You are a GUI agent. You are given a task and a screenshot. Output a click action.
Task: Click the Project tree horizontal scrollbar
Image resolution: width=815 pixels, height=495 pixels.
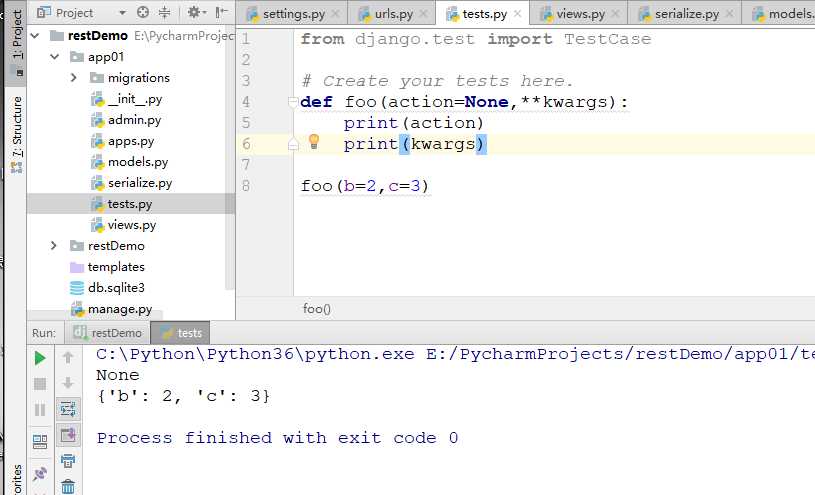pyautogui.click(x=96, y=315)
